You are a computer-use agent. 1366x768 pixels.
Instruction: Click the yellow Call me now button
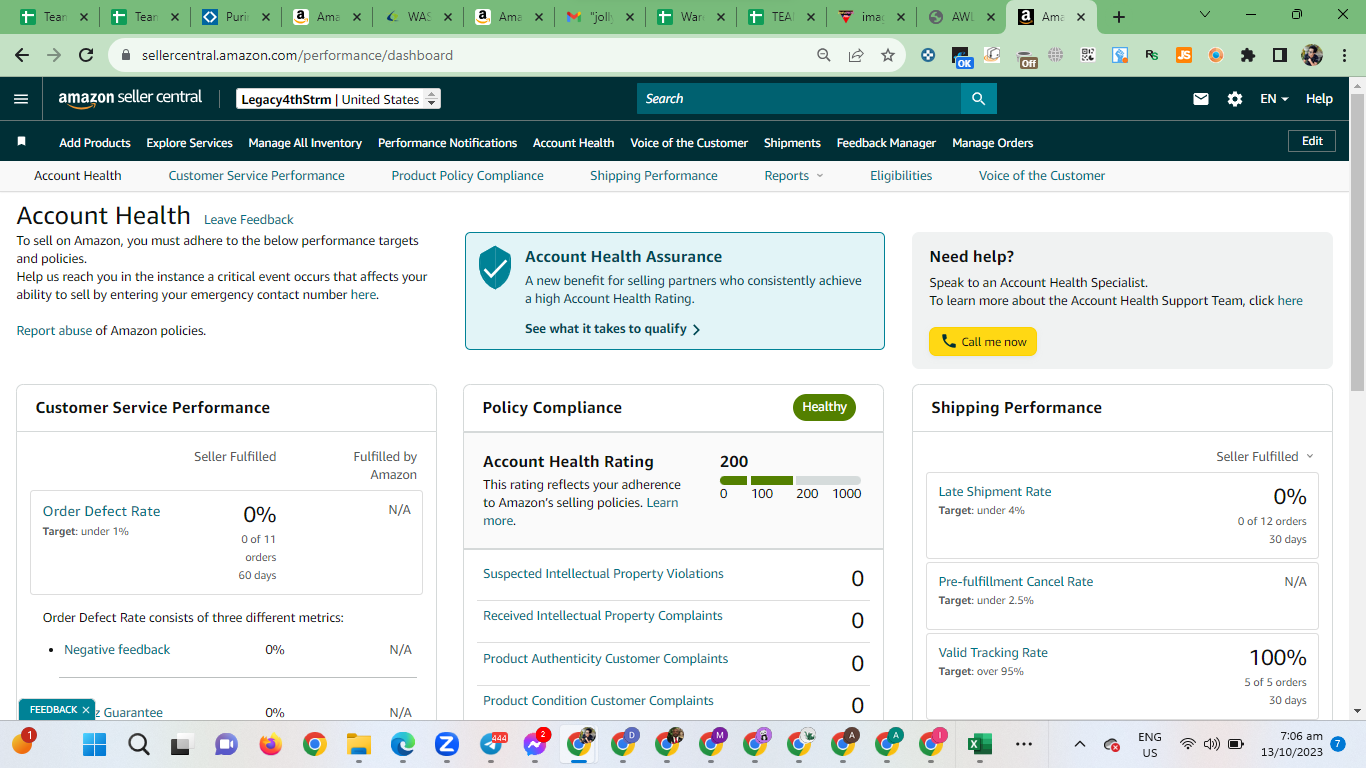[983, 342]
